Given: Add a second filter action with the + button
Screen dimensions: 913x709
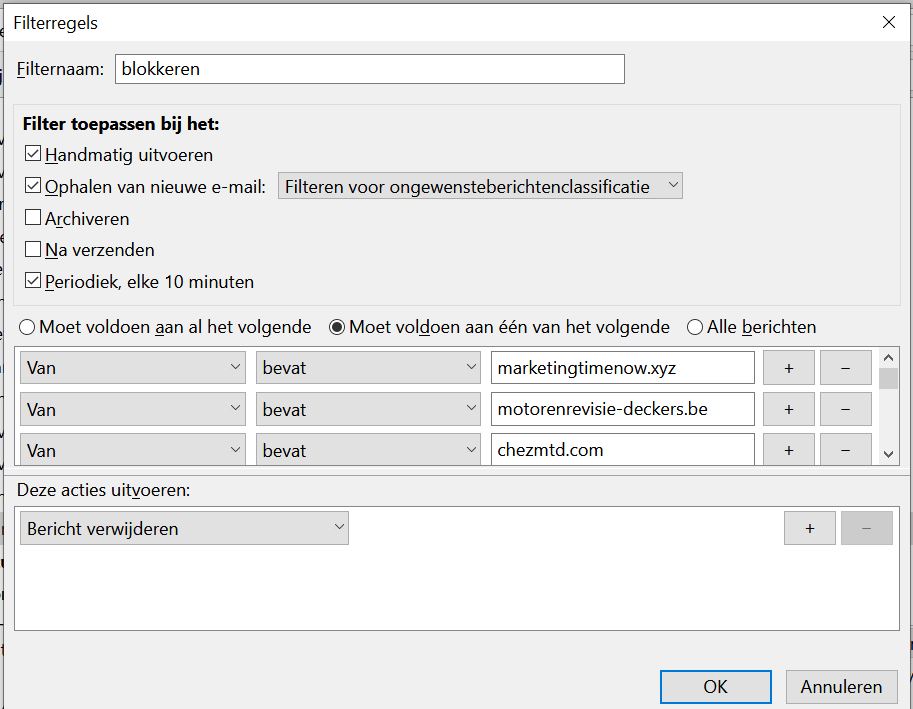Looking at the screenshot, I should click(809, 527).
